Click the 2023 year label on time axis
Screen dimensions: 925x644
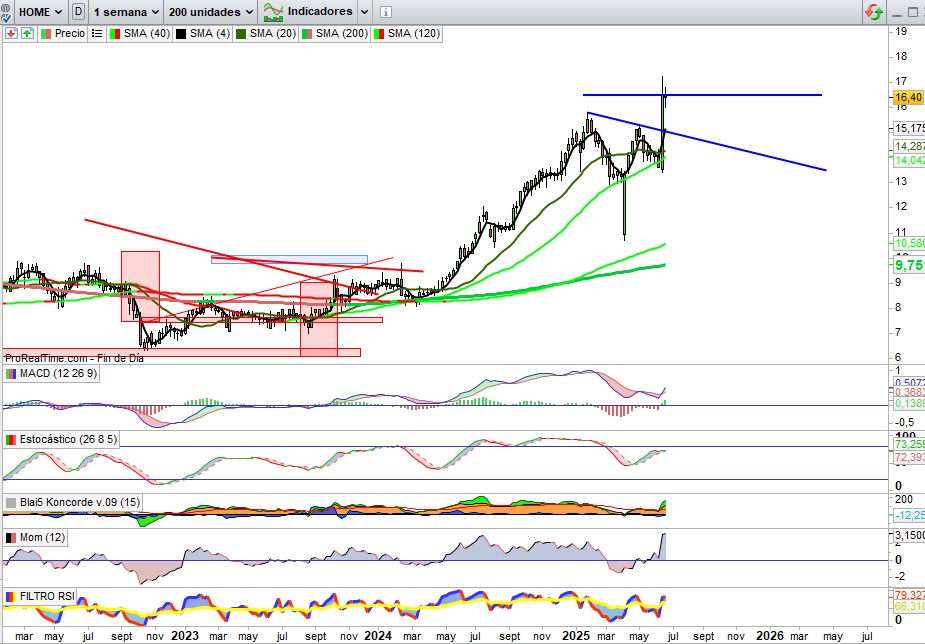tap(185, 636)
